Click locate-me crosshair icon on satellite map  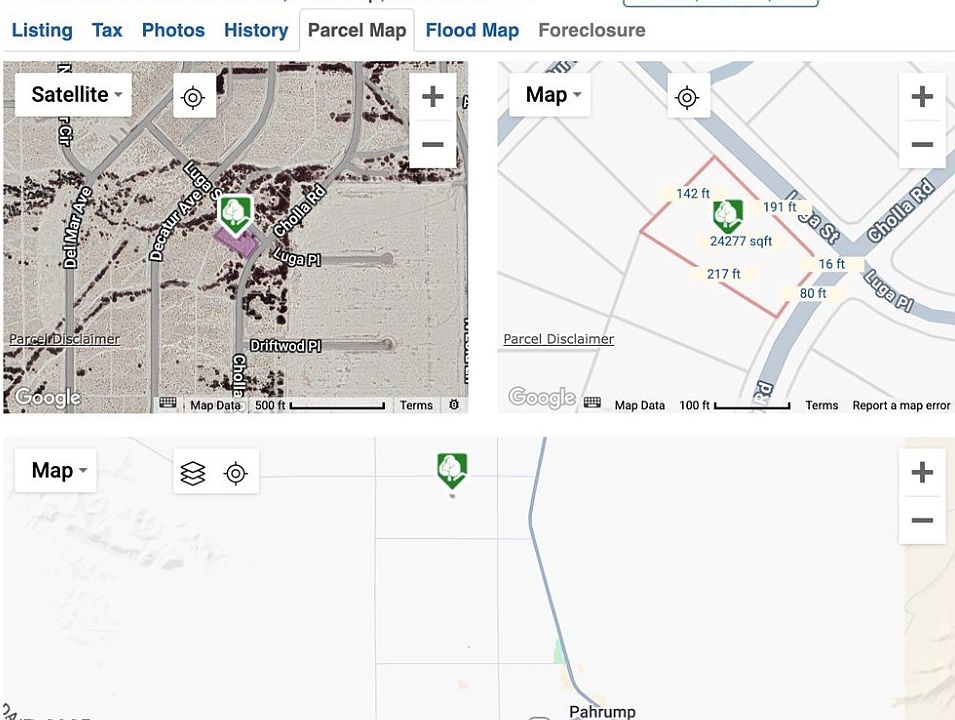pyautogui.click(x=194, y=97)
